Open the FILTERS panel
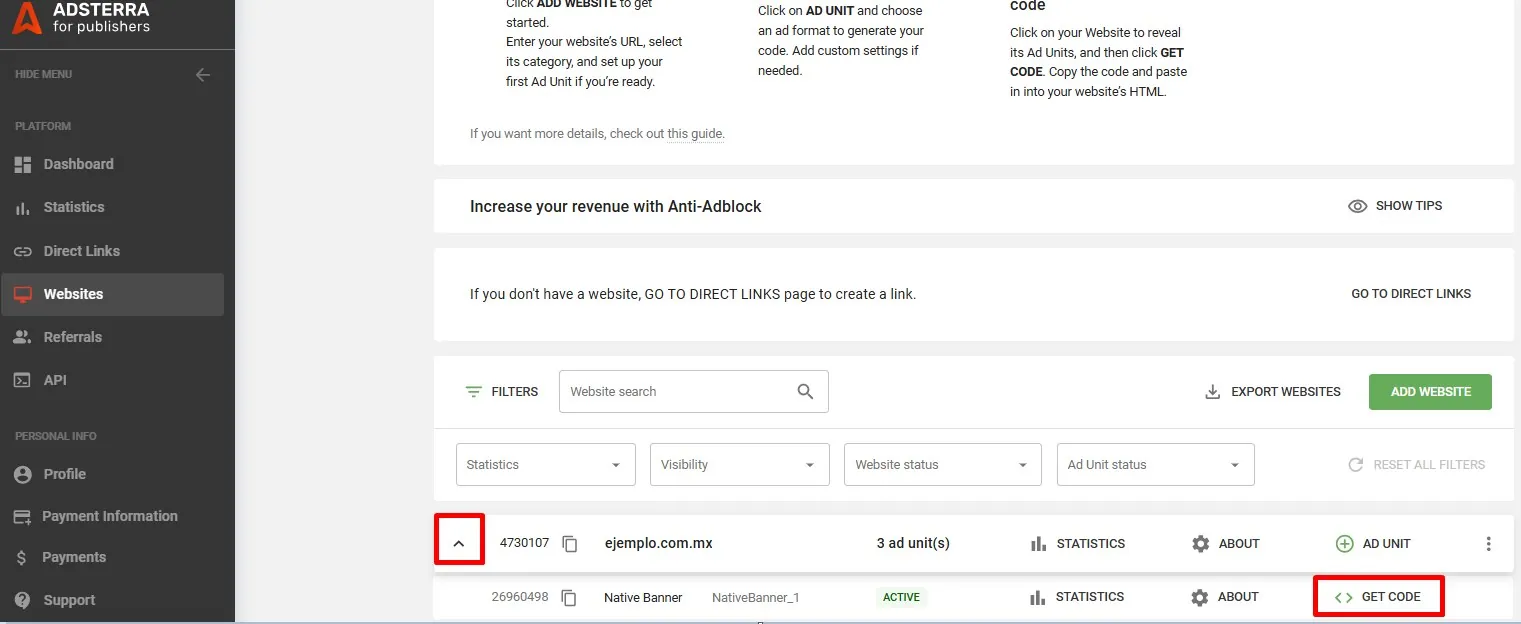This screenshot has width=1521, height=624. [501, 391]
